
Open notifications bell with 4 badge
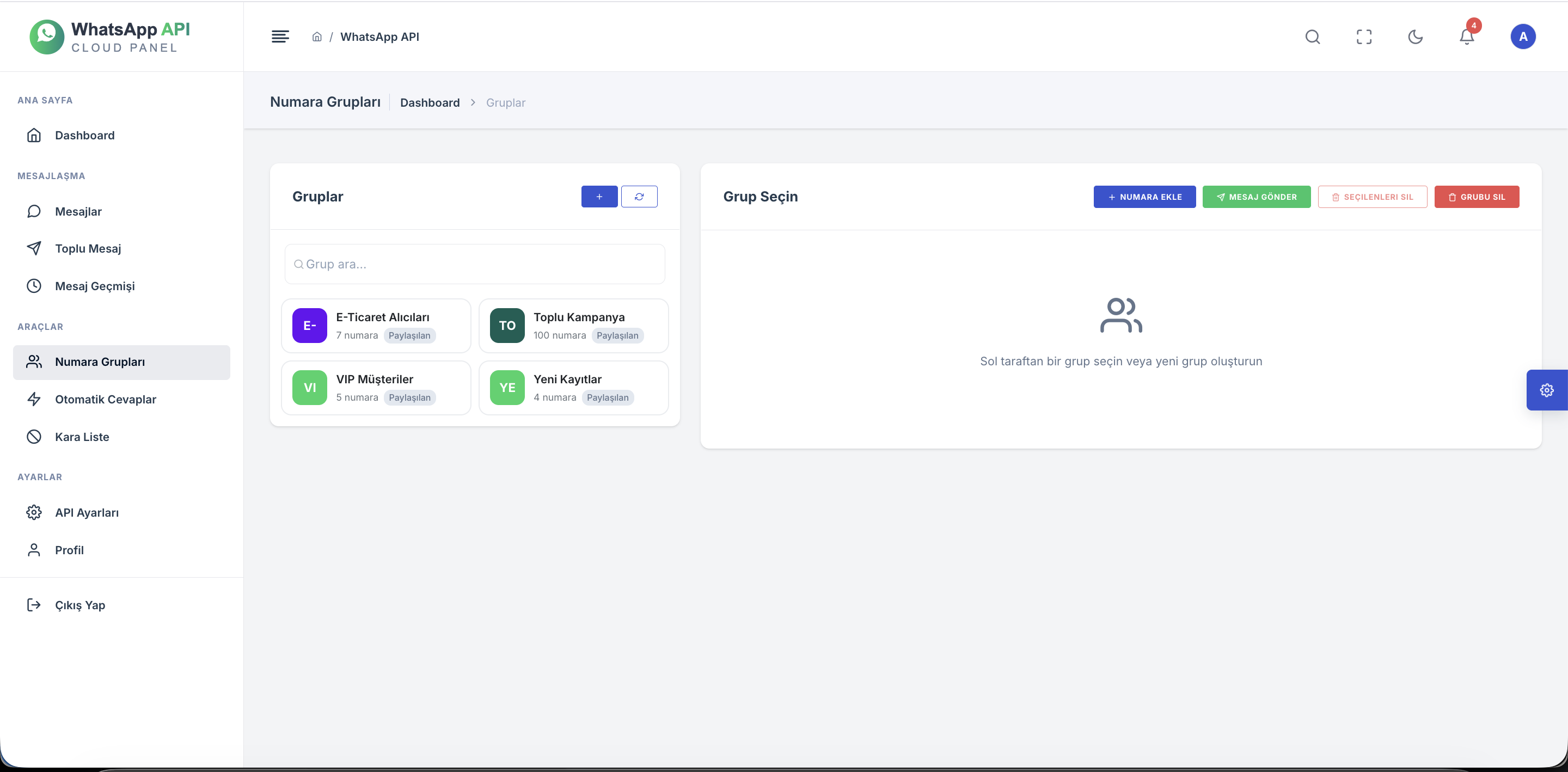tap(1467, 36)
